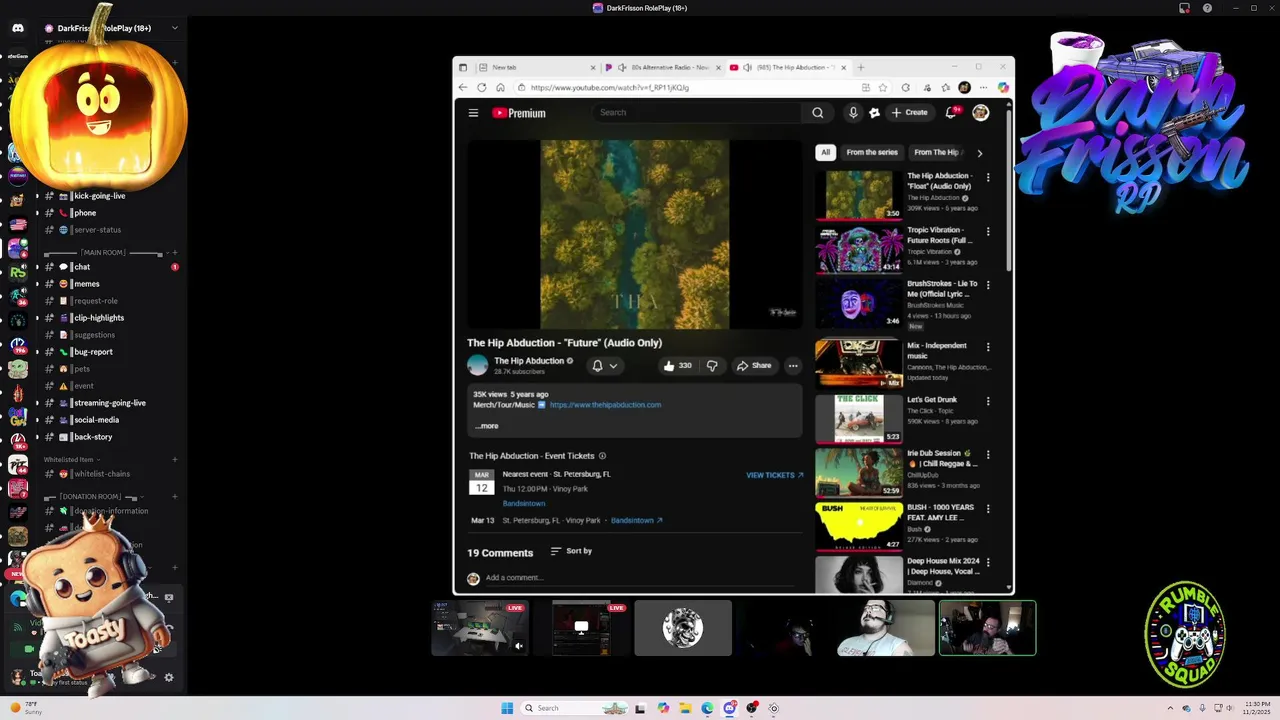Screen dimensions: 1280x720
Task: Open options menu for Let's Get Drunk
Action: [988, 401]
